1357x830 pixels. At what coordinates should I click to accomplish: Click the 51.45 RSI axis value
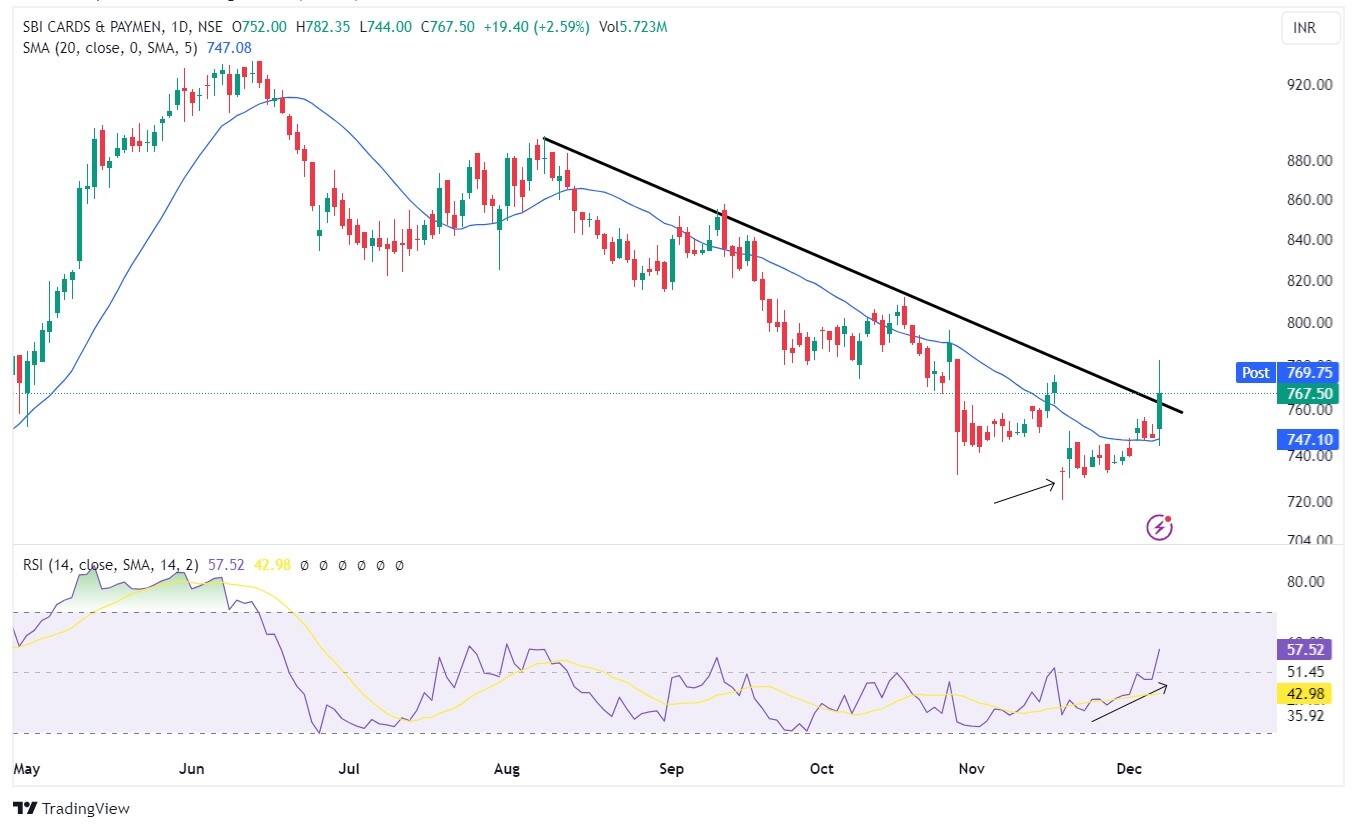click(1304, 672)
